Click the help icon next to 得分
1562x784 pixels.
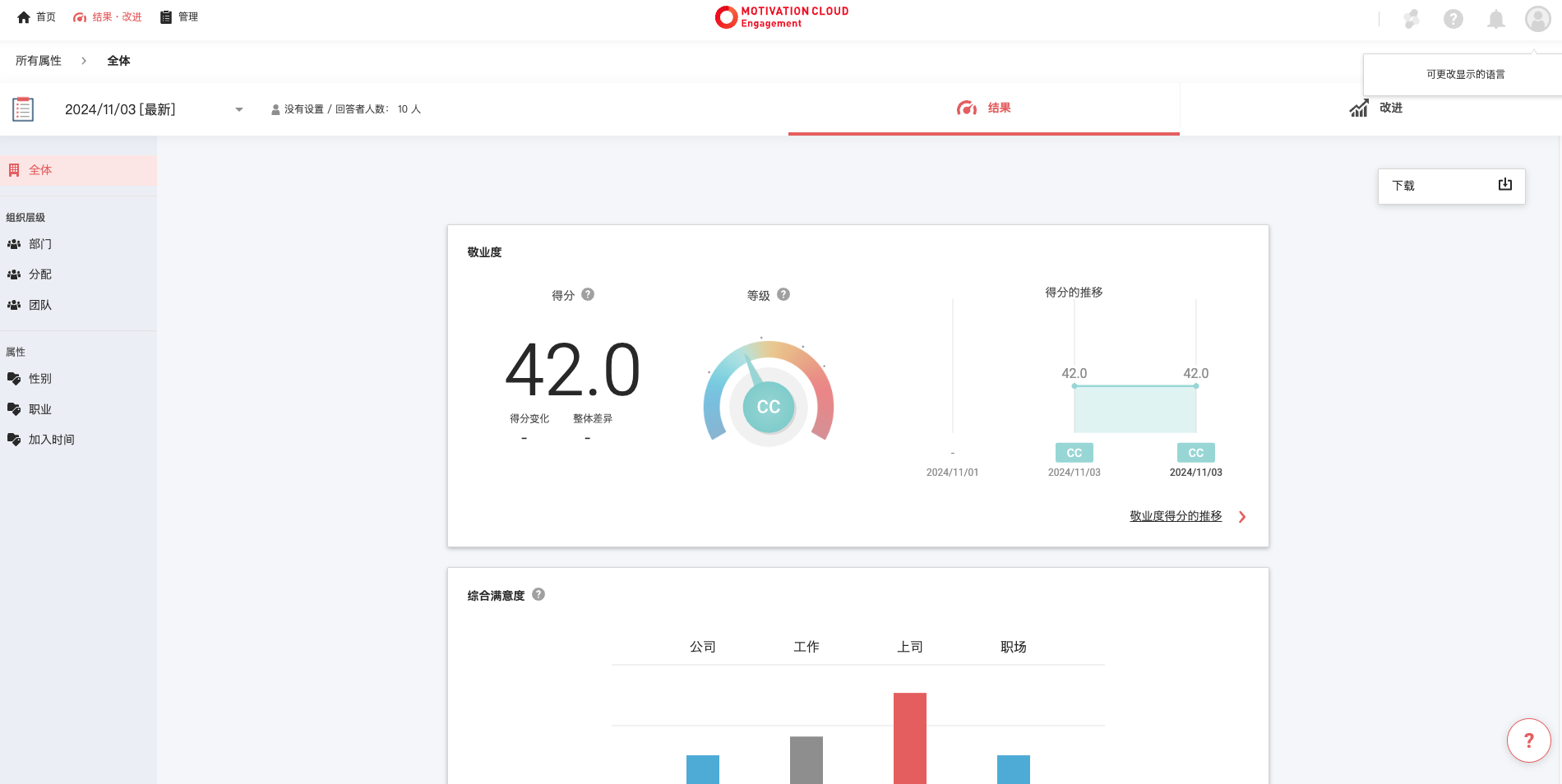pos(588,294)
